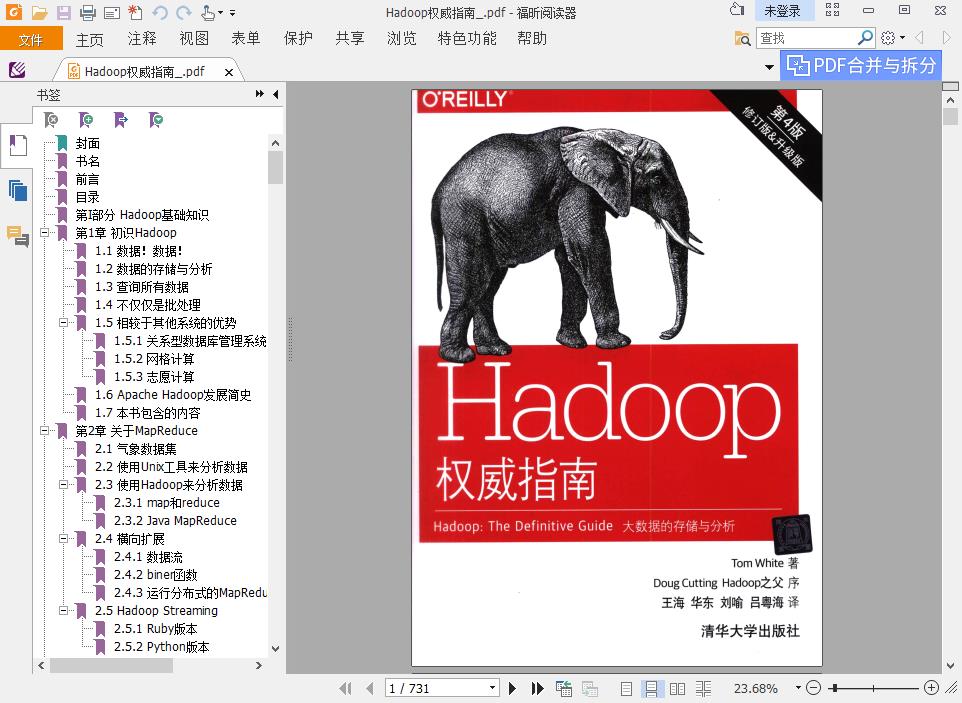The height and width of the screenshot is (703, 962).
Task: Switch to the 特色功能 tab
Action: coord(467,39)
